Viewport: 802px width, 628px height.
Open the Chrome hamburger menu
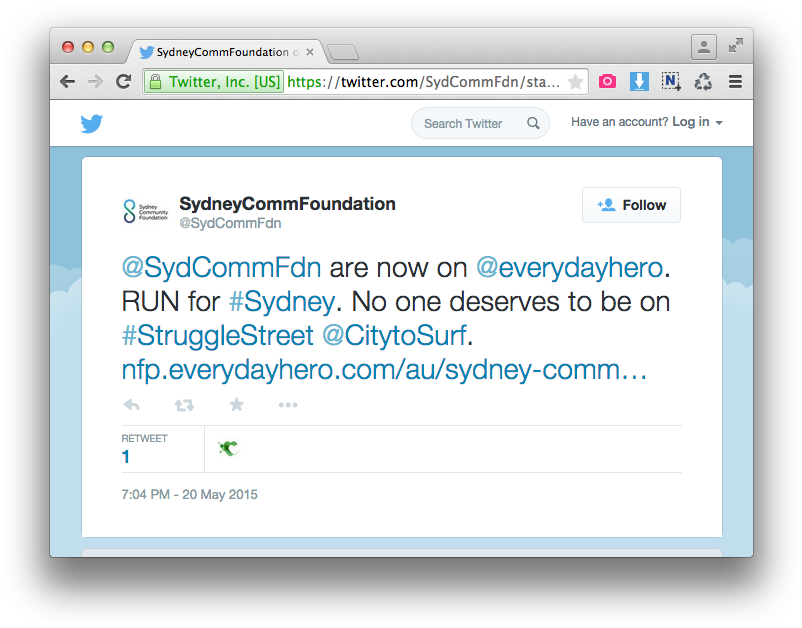point(735,81)
